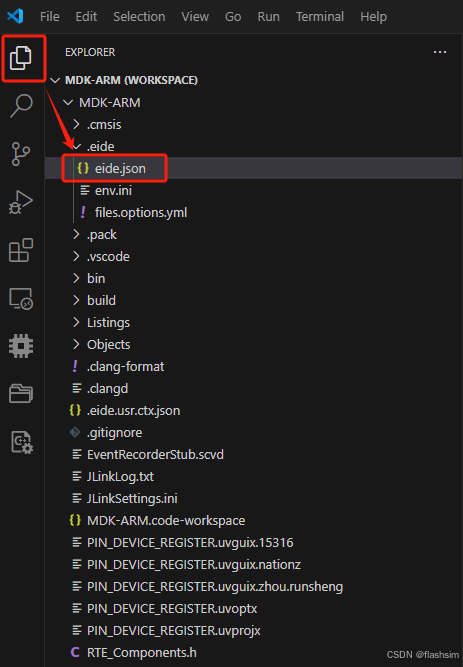The width and height of the screenshot is (463, 667).
Task: Expand the build folder
Action: [x=253, y=301]
